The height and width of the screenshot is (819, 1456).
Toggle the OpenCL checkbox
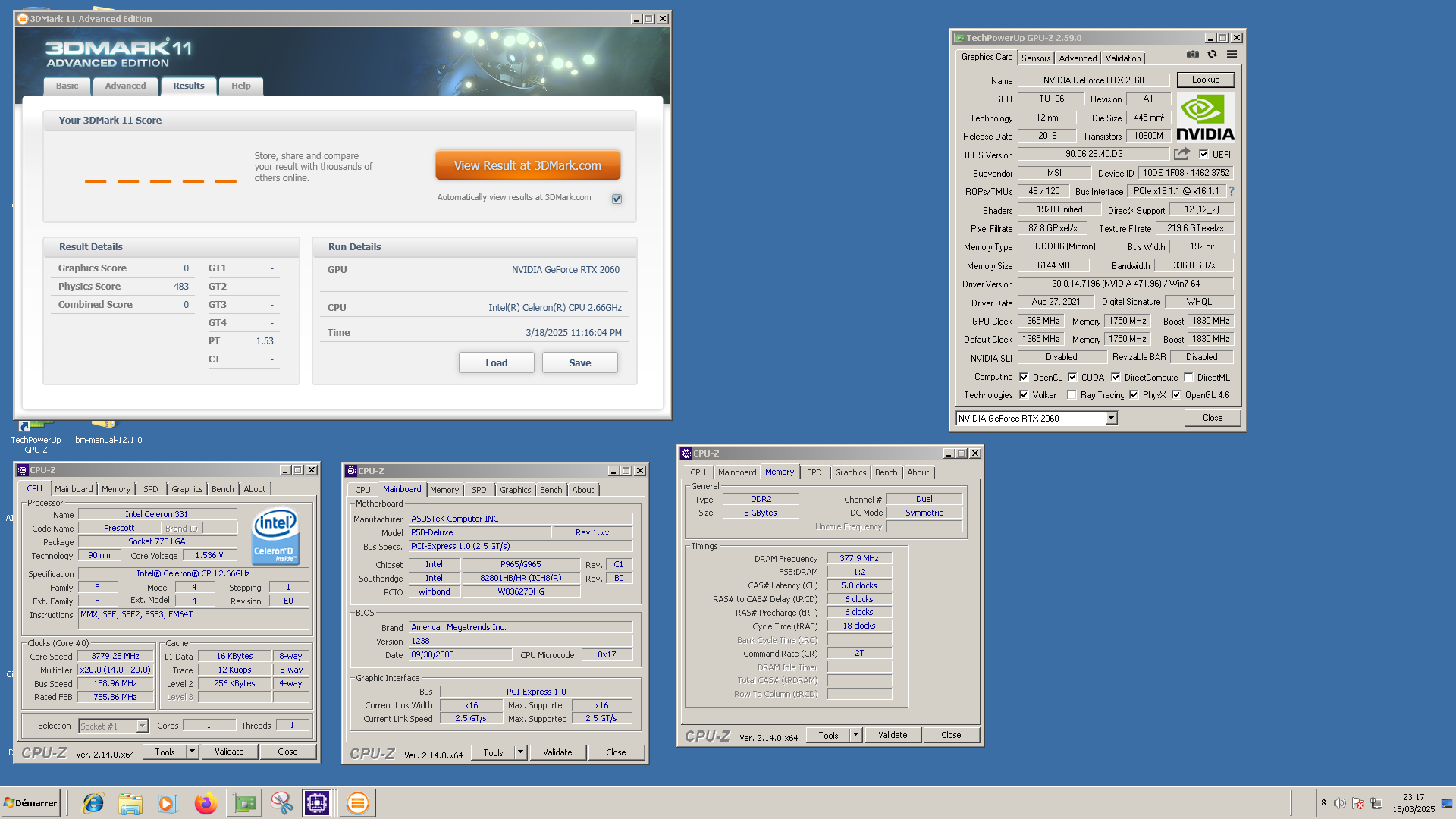pyautogui.click(x=1024, y=377)
